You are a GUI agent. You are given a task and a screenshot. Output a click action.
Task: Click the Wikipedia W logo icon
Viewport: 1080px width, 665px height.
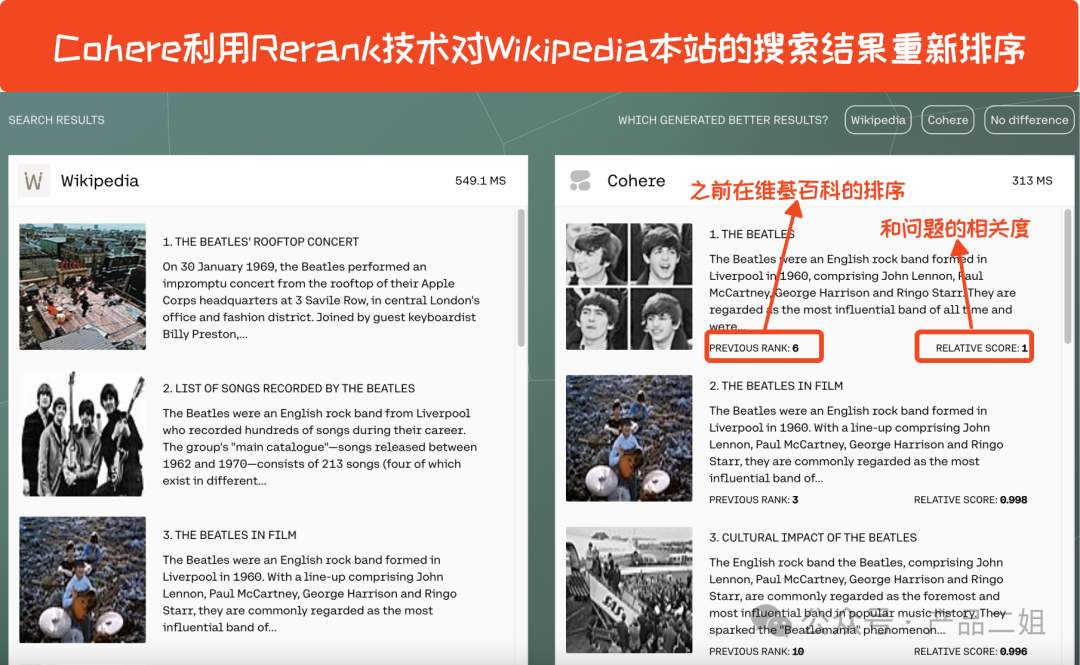[x=33, y=181]
